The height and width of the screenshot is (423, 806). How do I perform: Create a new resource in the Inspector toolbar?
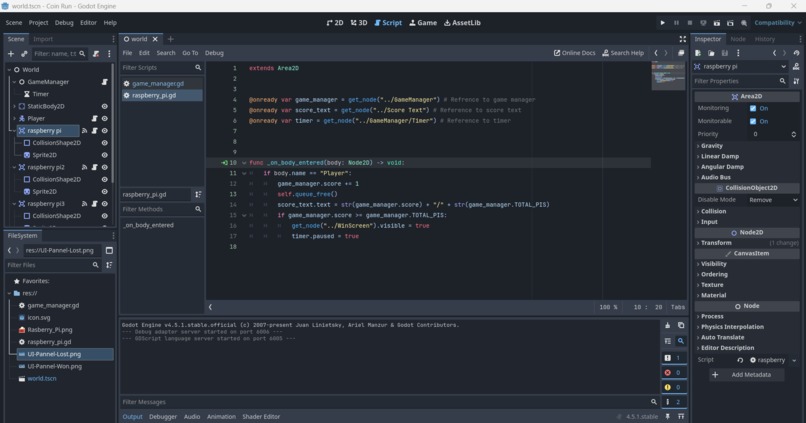[x=698, y=53]
